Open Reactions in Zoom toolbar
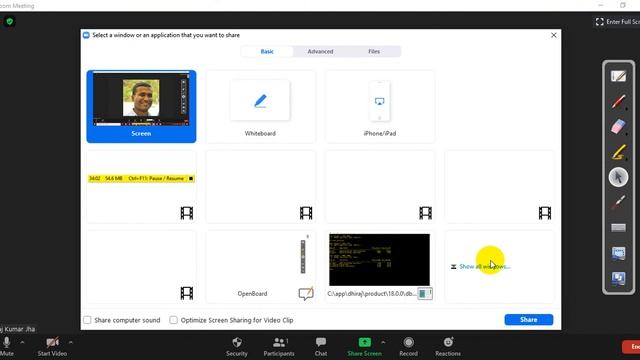 448,347
